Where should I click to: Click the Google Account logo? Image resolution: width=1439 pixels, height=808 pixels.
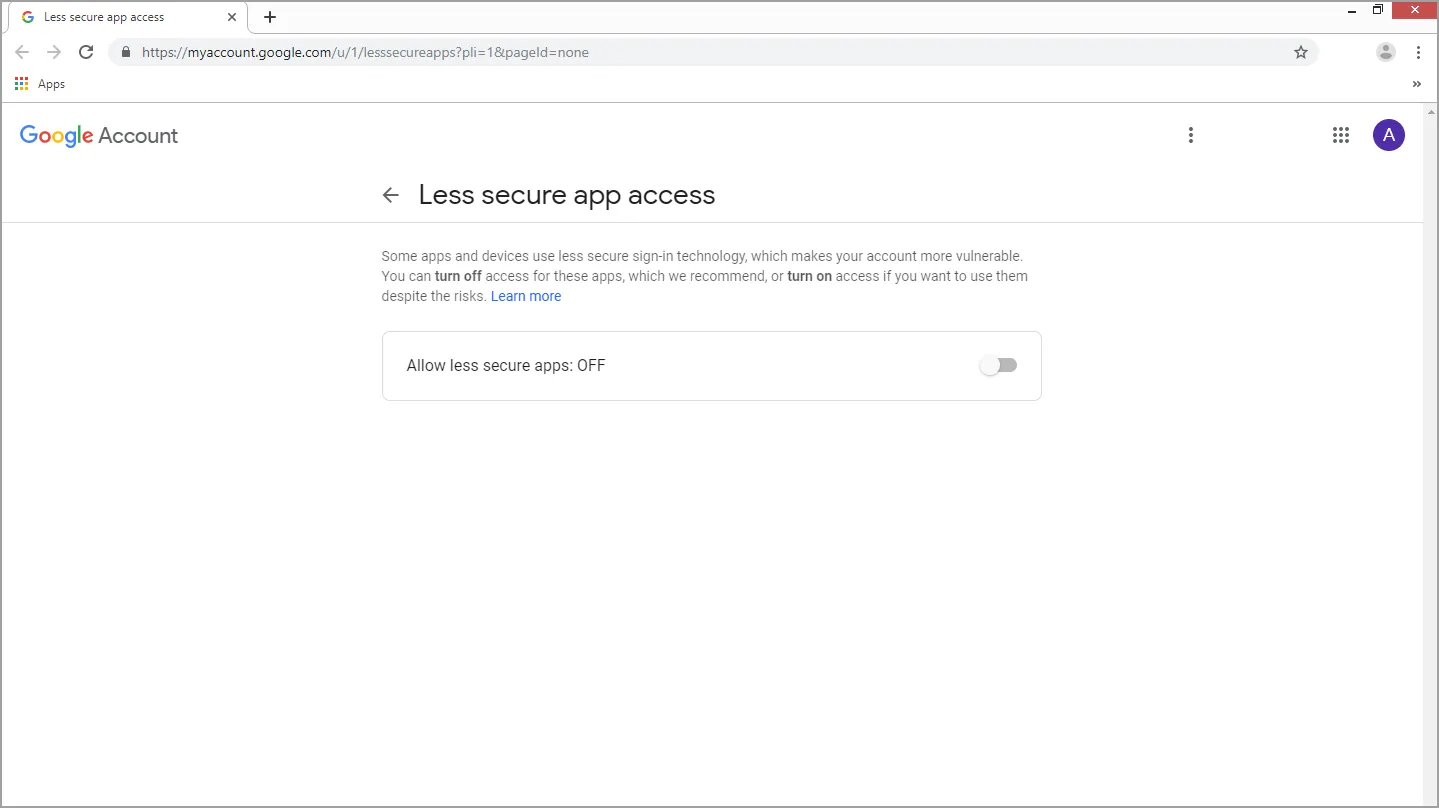[98, 135]
